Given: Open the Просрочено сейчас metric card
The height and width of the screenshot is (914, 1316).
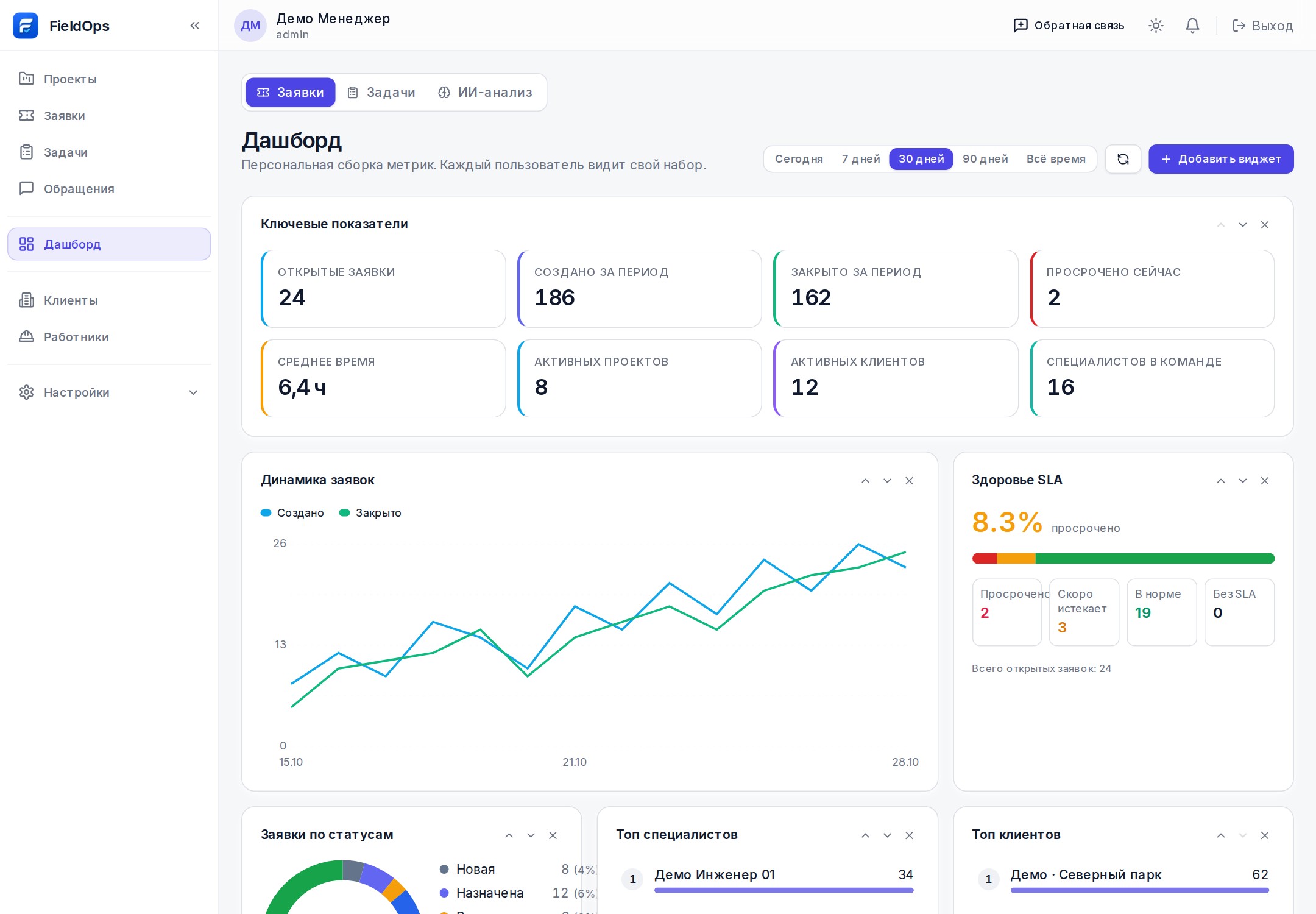Looking at the screenshot, I should (x=1152, y=289).
